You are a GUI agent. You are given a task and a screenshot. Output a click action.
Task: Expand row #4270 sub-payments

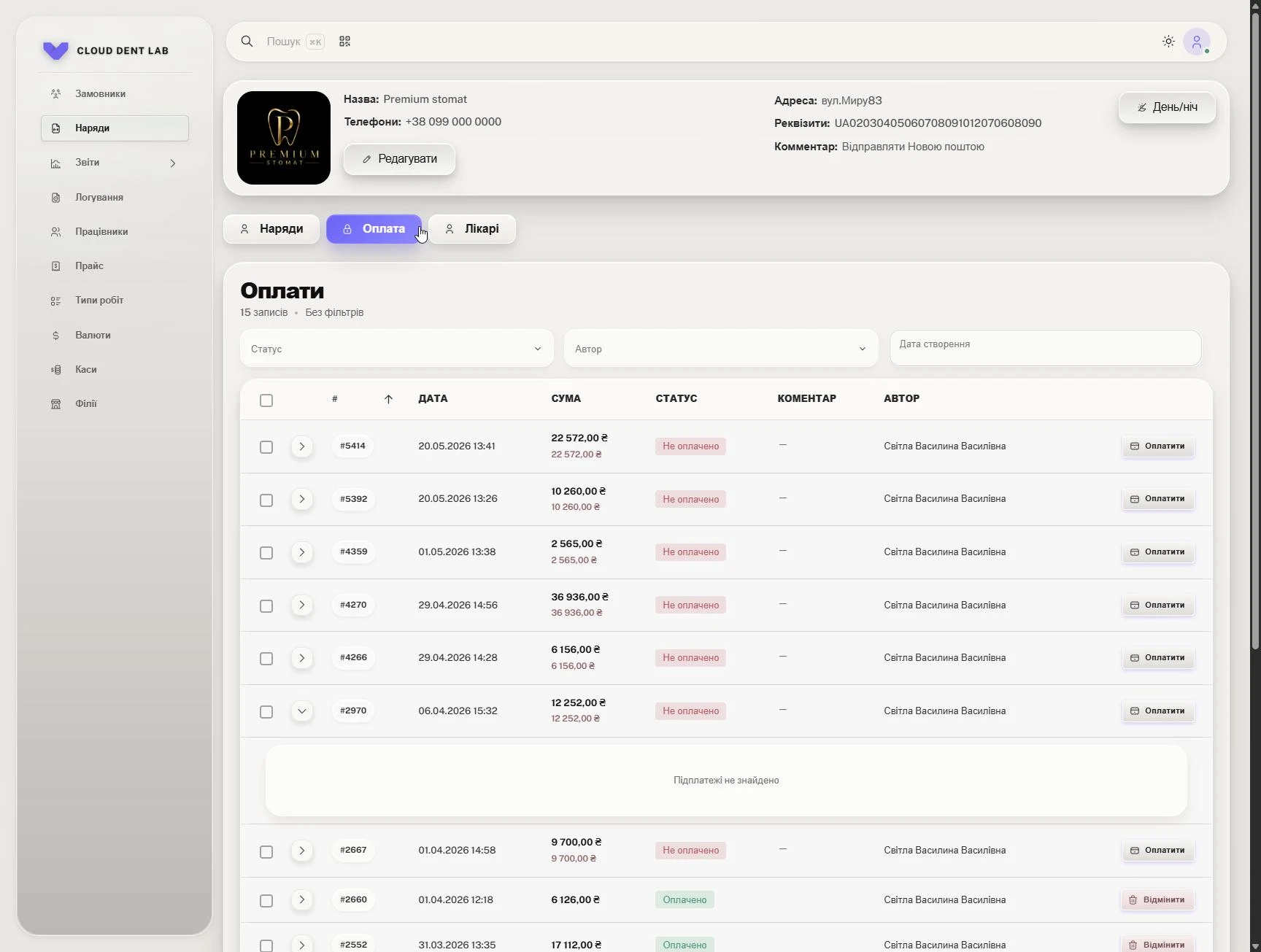[x=301, y=605]
